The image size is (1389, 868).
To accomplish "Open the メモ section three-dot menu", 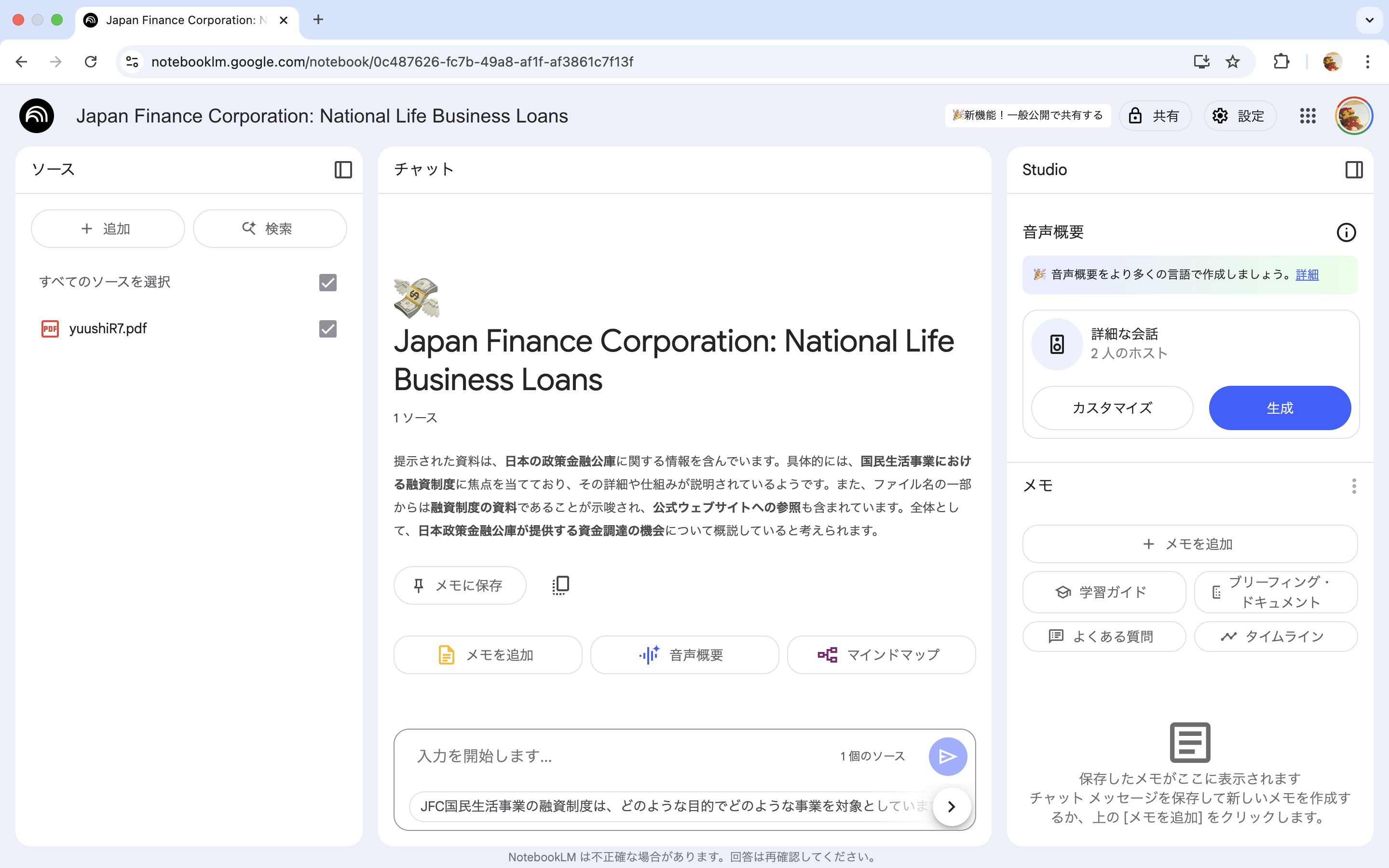I will [x=1354, y=486].
